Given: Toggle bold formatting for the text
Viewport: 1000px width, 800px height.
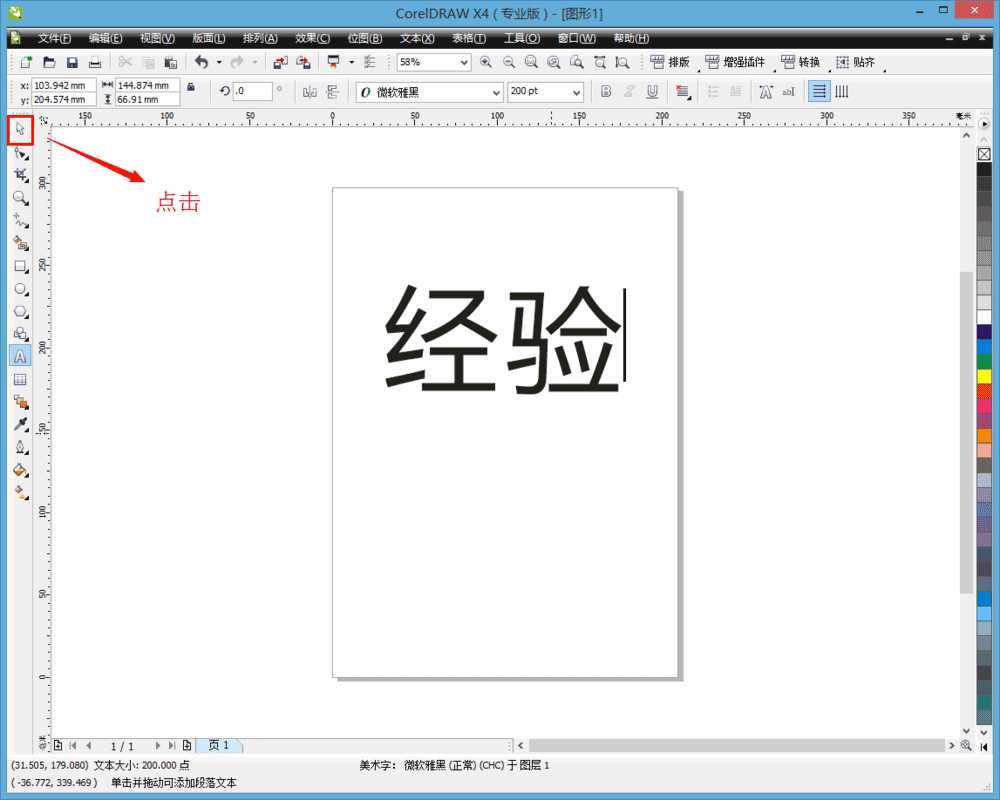Looking at the screenshot, I should [x=606, y=91].
